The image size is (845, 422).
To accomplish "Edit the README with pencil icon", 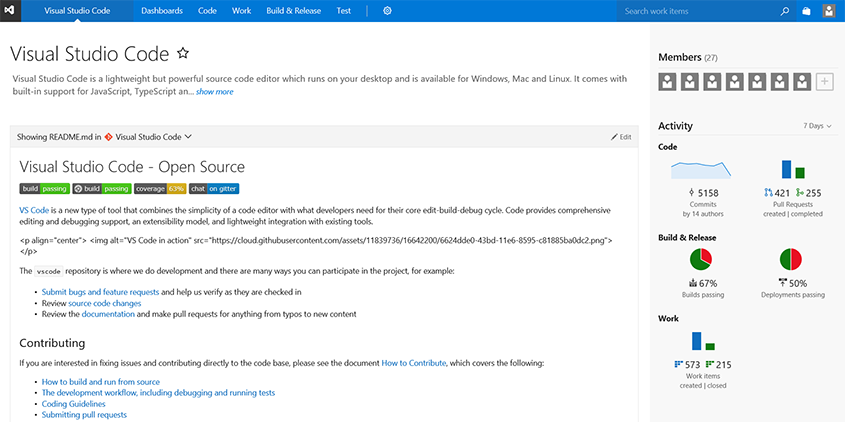I will [x=621, y=136].
